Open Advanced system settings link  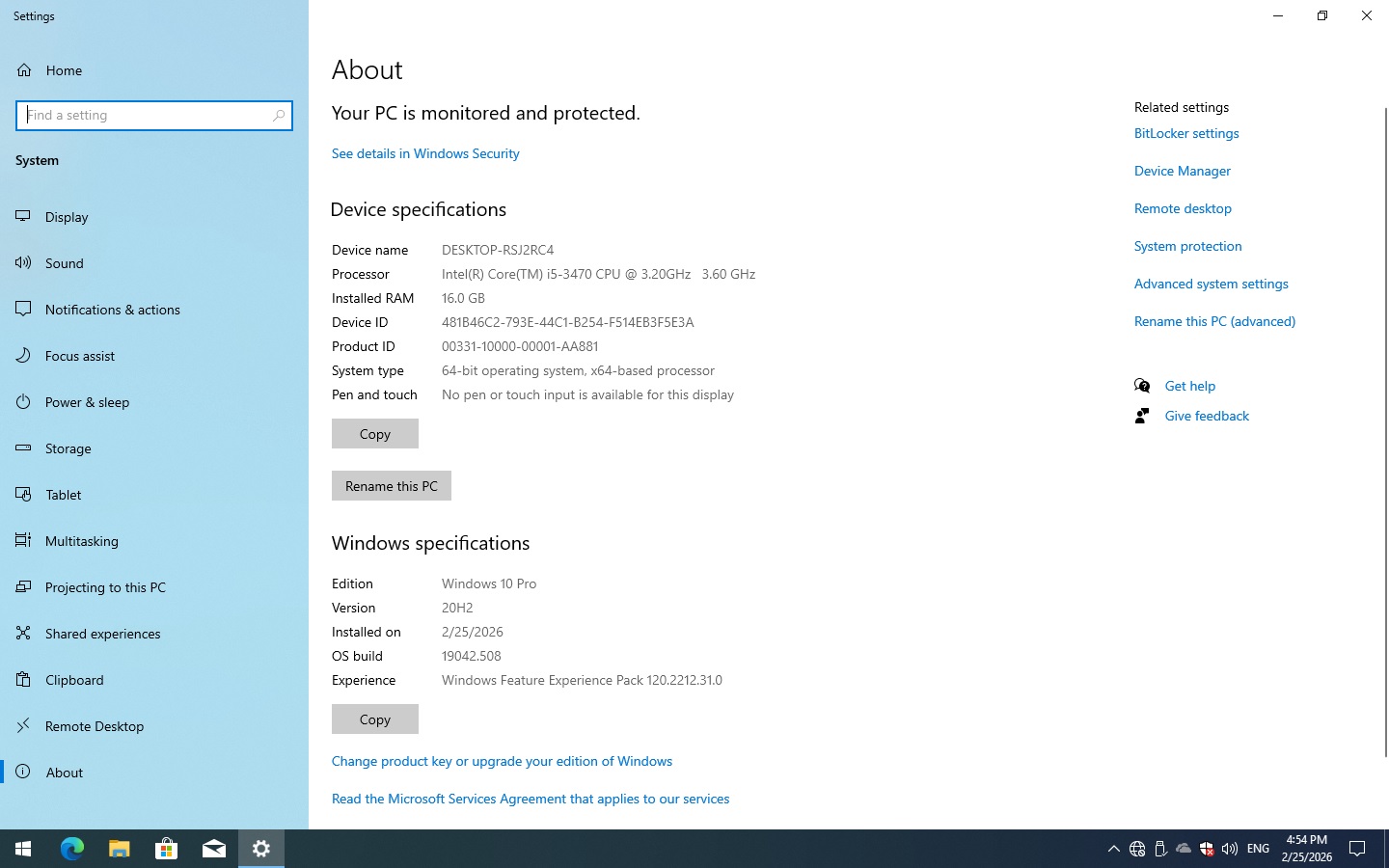point(1212,284)
